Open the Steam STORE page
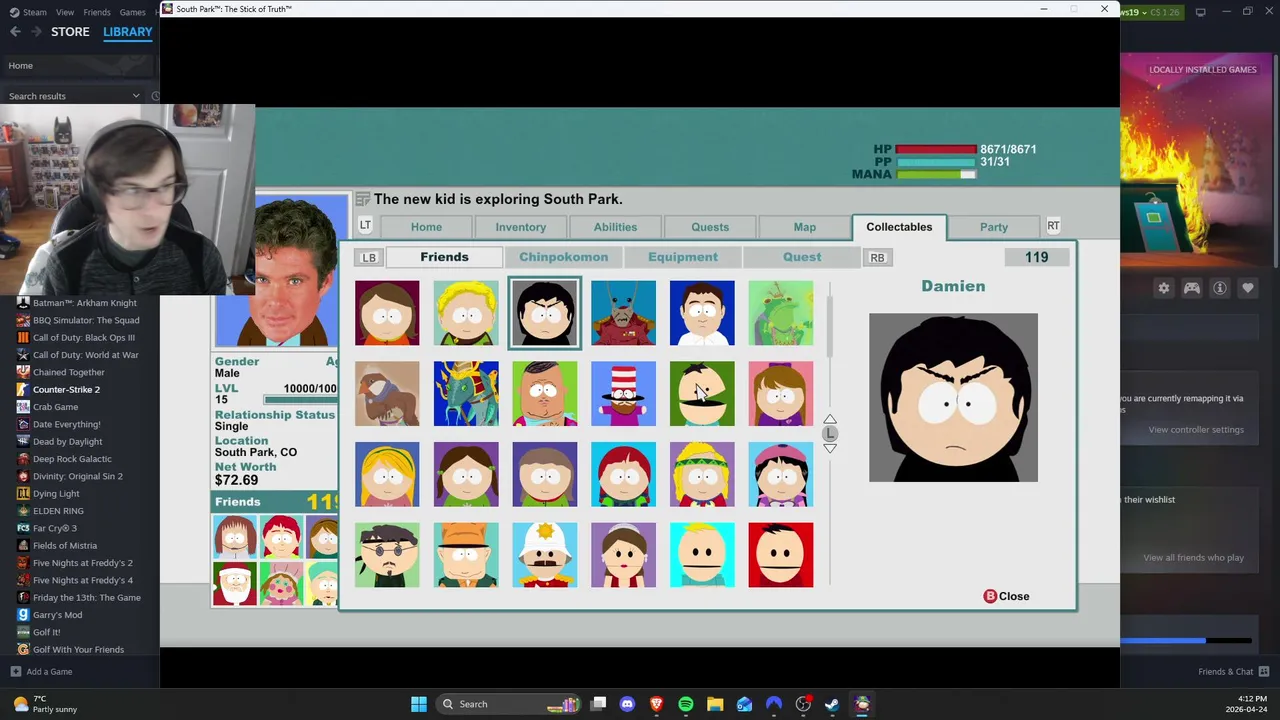 [x=70, y=32]
